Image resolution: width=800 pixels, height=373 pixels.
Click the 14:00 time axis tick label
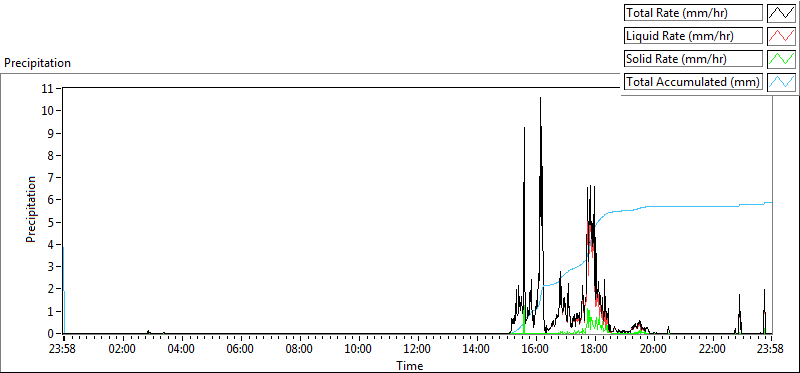tap(477, 350)
